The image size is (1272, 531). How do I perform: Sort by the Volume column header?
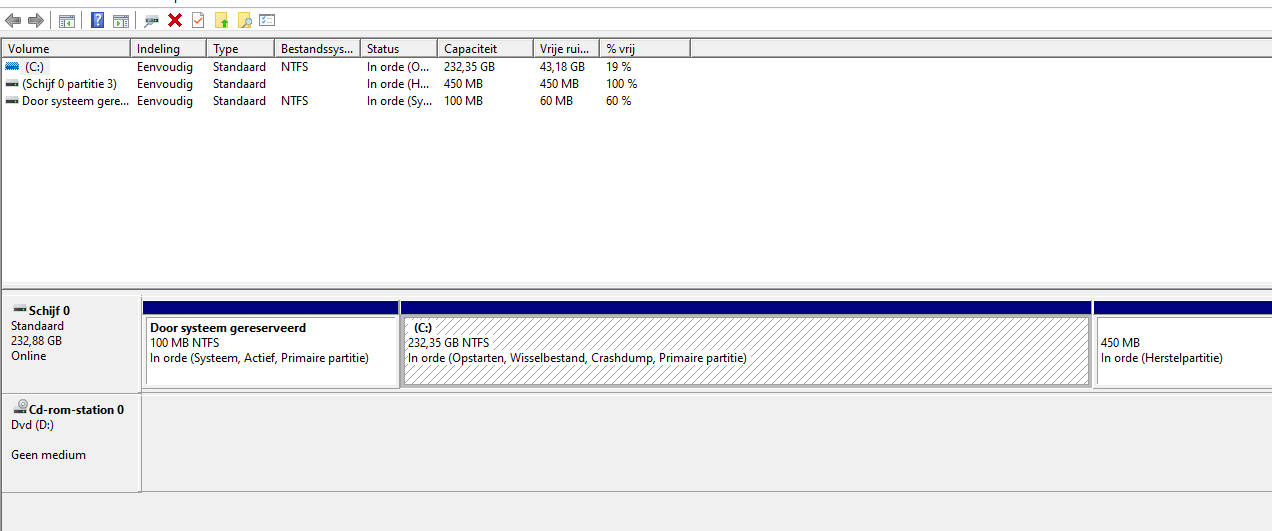[x=66, y=48]
